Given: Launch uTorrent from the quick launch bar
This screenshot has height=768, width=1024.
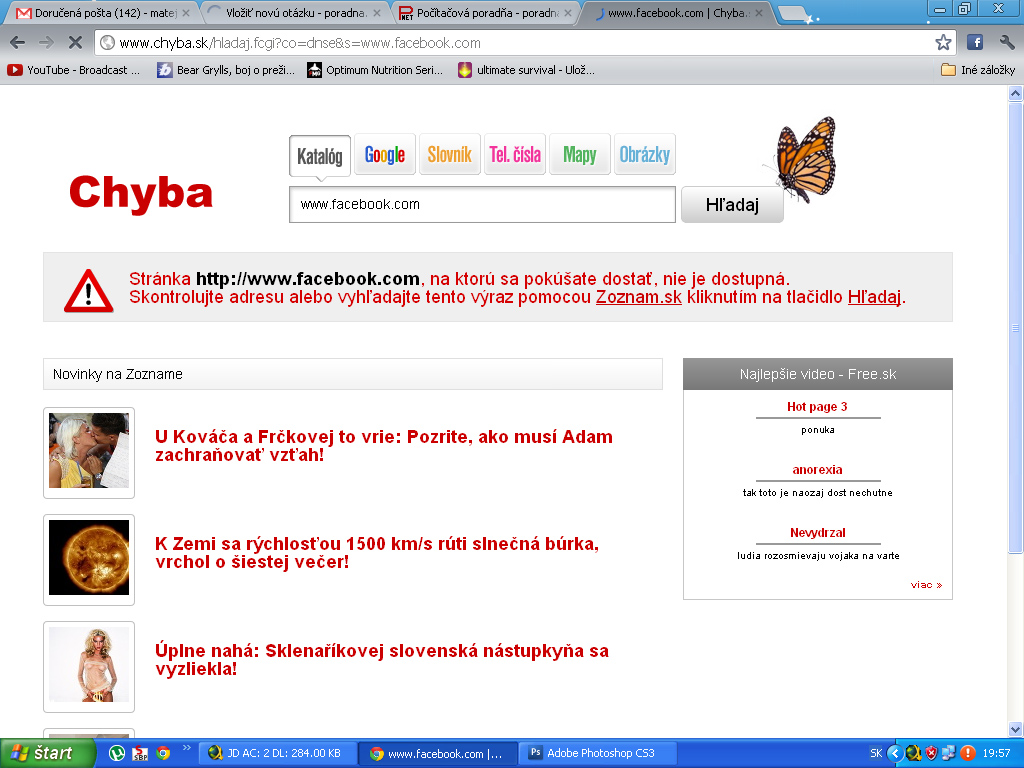Looking at the screenshot, I should pos(117,754).
